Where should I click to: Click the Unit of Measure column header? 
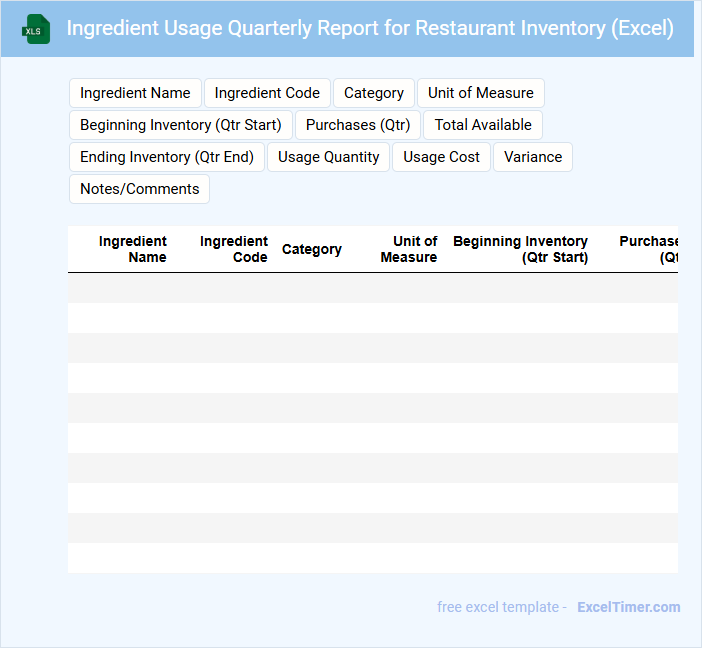pos(409,249)
